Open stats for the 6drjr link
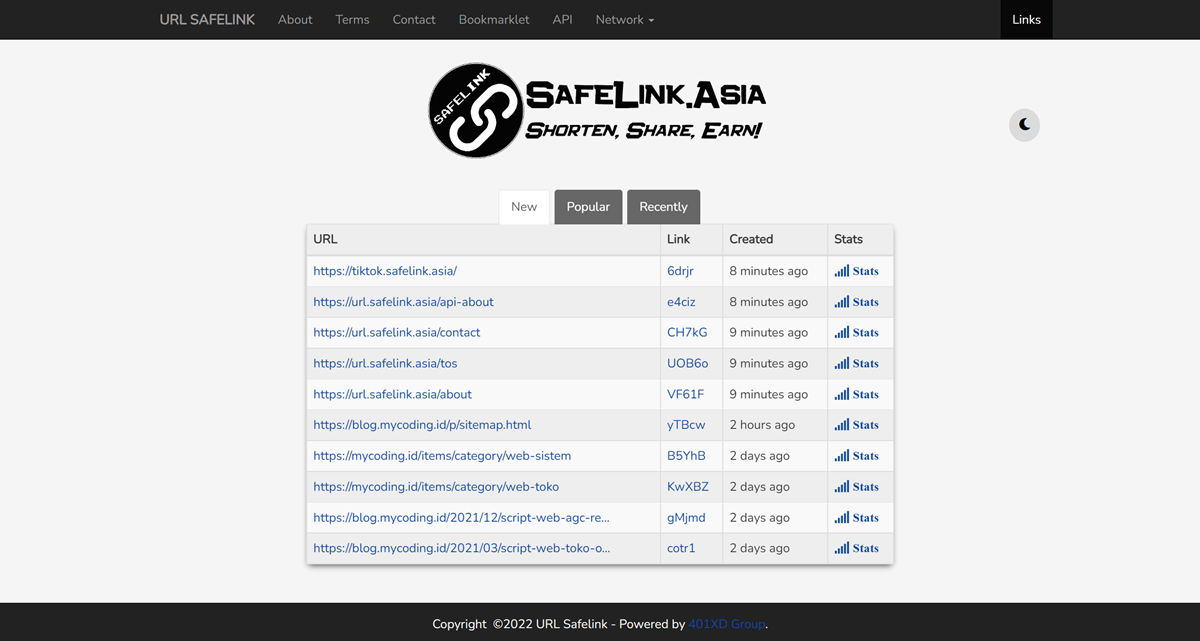The height and width of the screenshot is (641, 1200). 857,270
